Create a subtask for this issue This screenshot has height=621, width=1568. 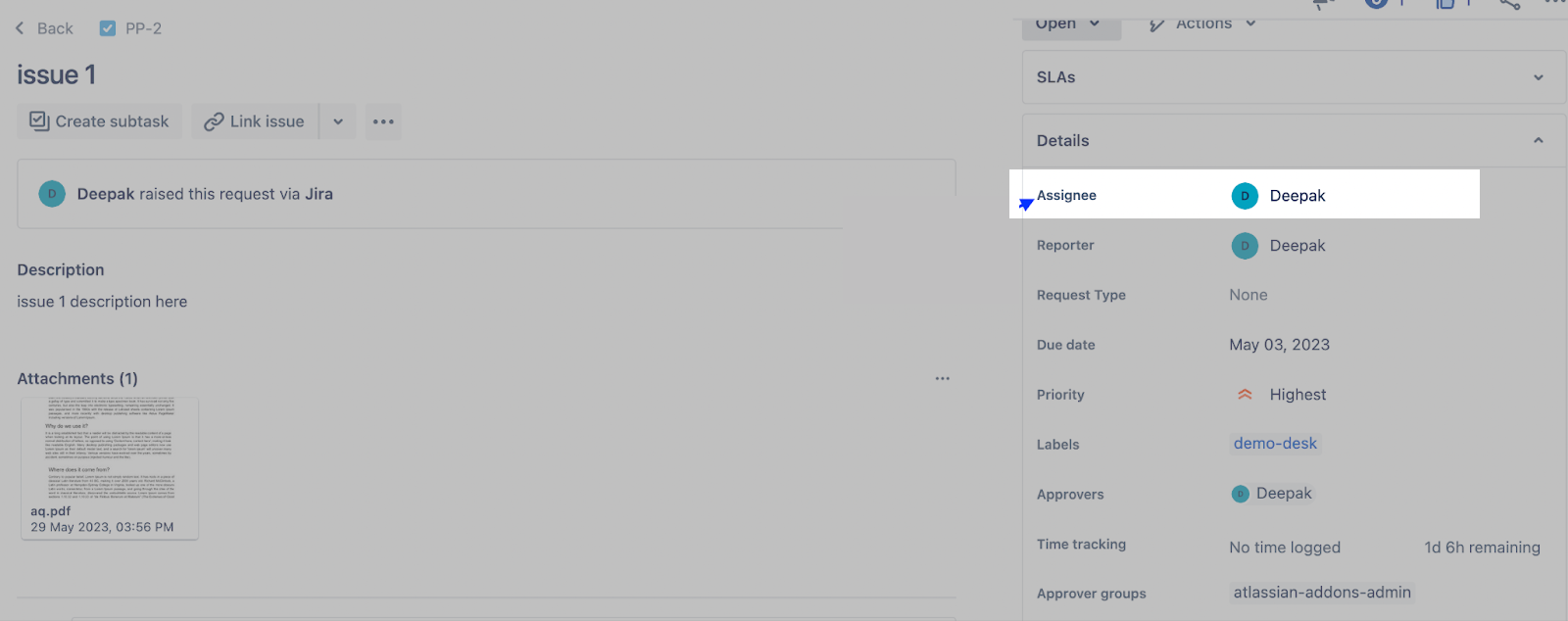tap(99, 121)
